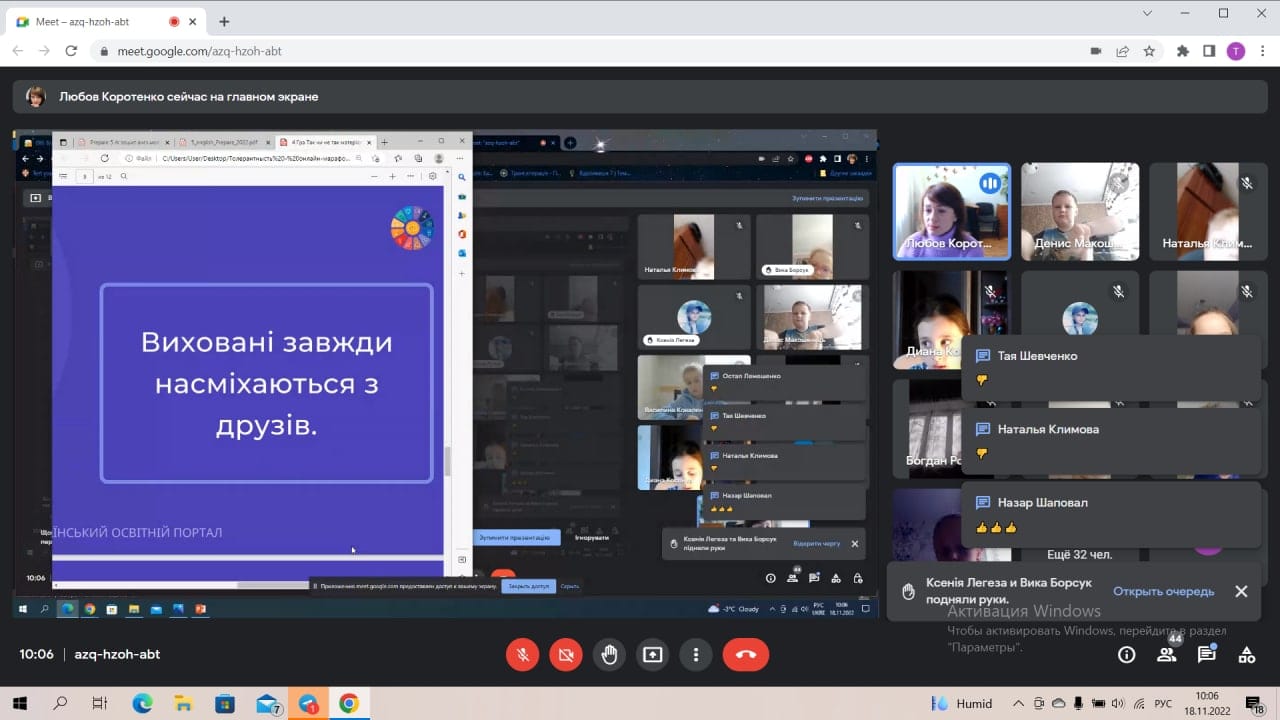Expand the Chrome tab search chevron

tap(1148, 14)
